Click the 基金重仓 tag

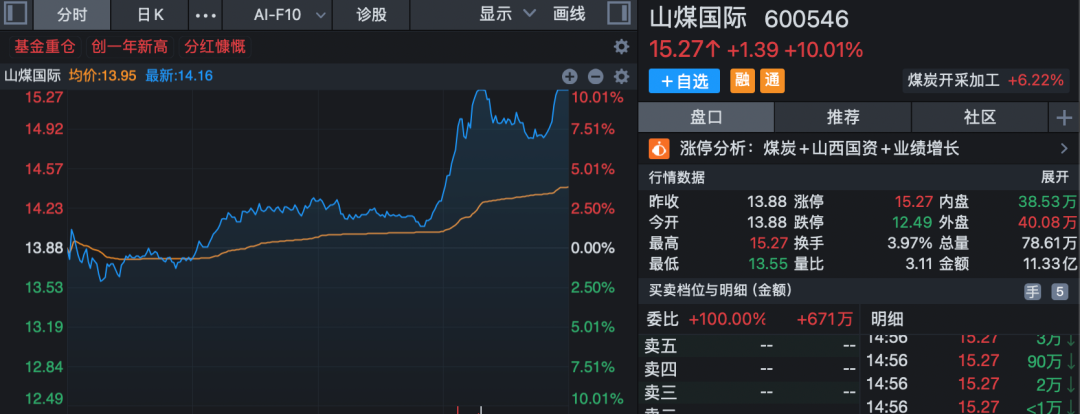click(44, 47)
